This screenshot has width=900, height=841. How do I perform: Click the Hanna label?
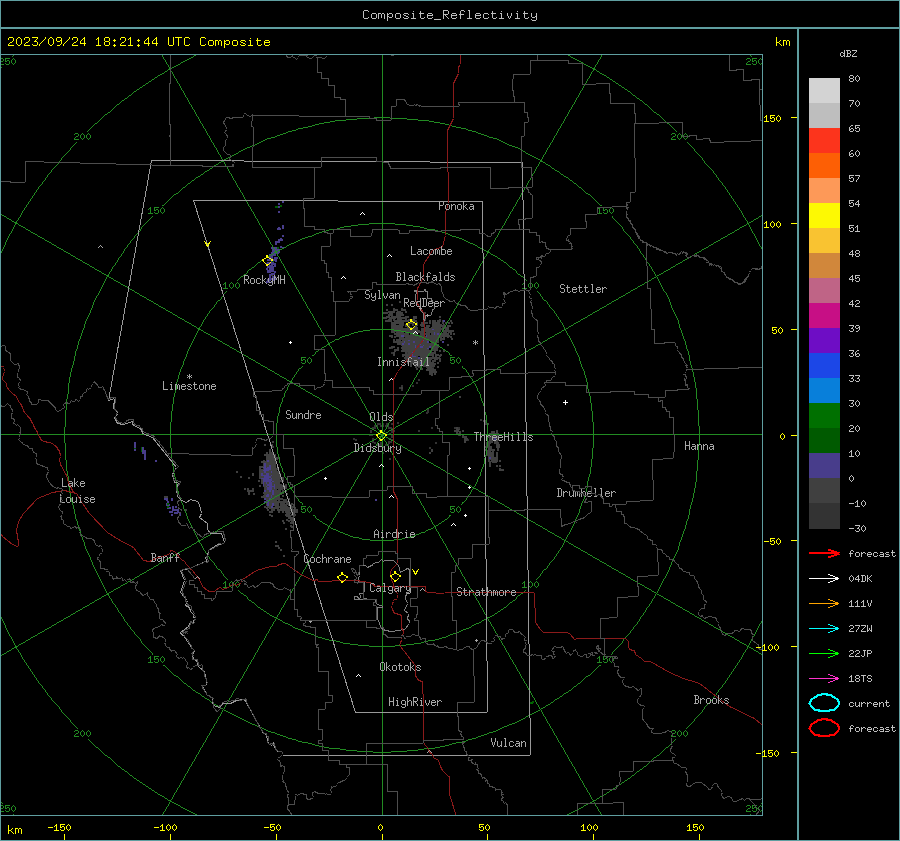[699, 446]
